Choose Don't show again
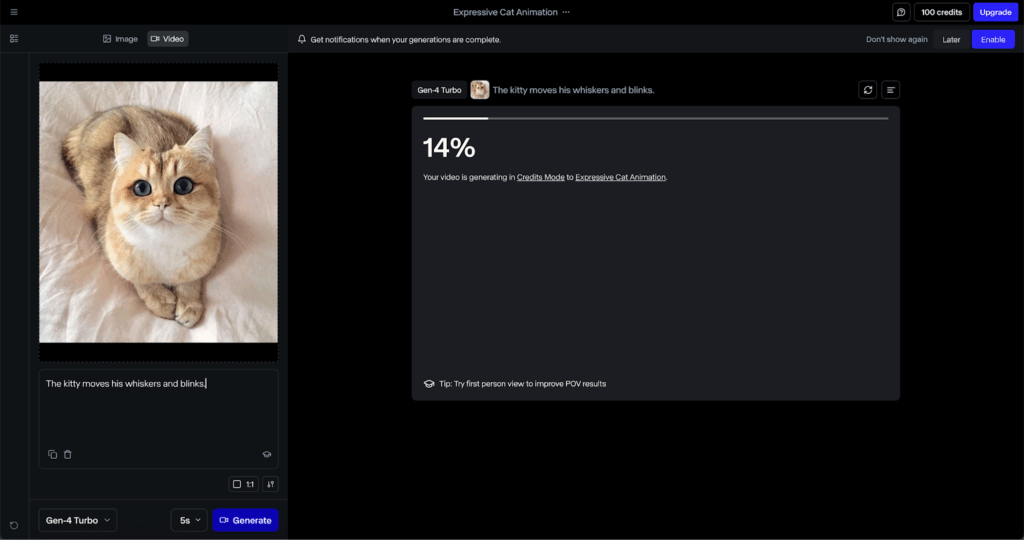 [x=896, y=39]
